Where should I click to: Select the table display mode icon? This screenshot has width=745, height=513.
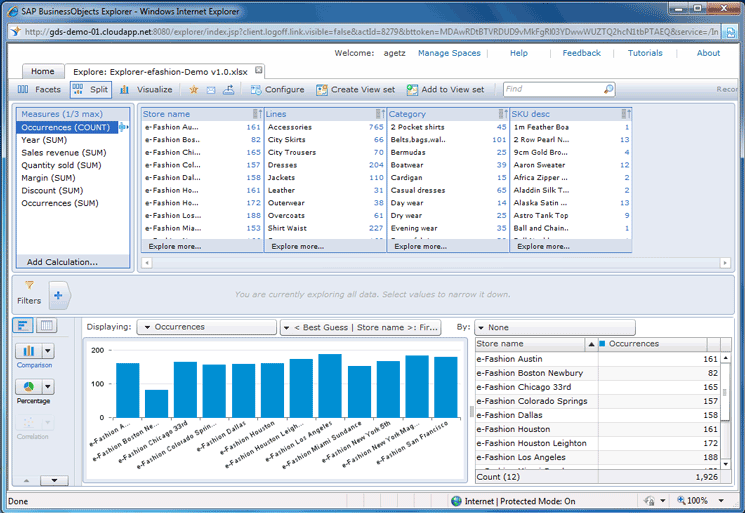click(x=47, y=325)
